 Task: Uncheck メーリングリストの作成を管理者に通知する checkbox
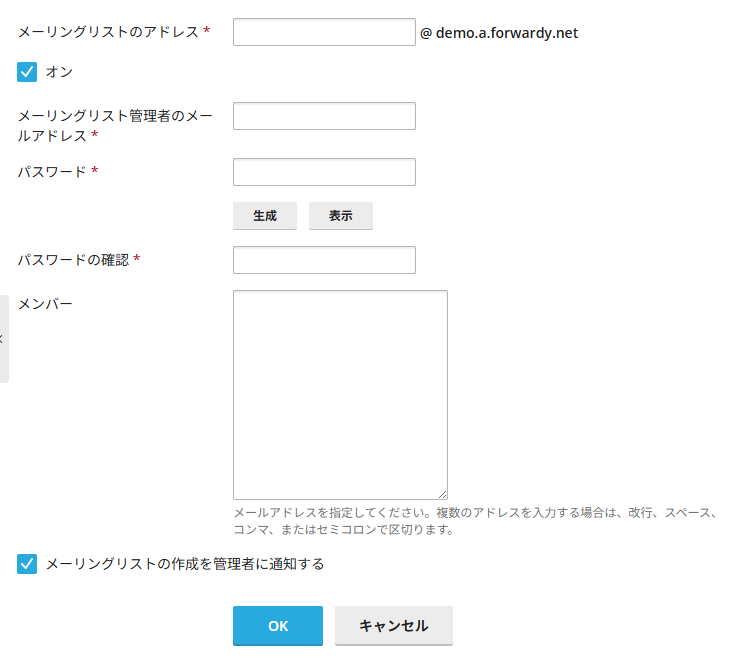27,564
